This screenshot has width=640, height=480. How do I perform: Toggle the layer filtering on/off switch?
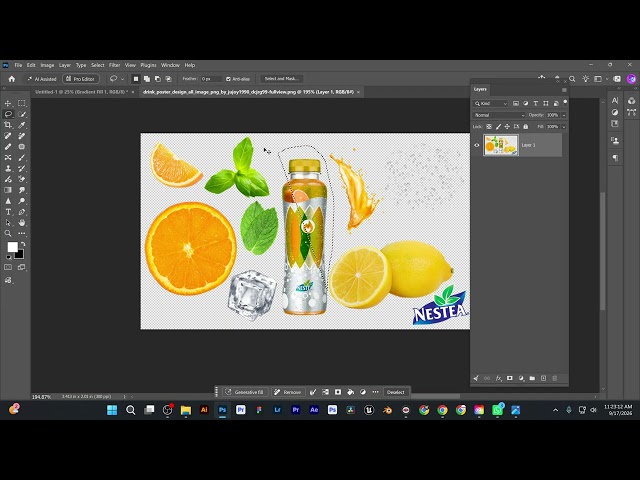pos(565,102)
